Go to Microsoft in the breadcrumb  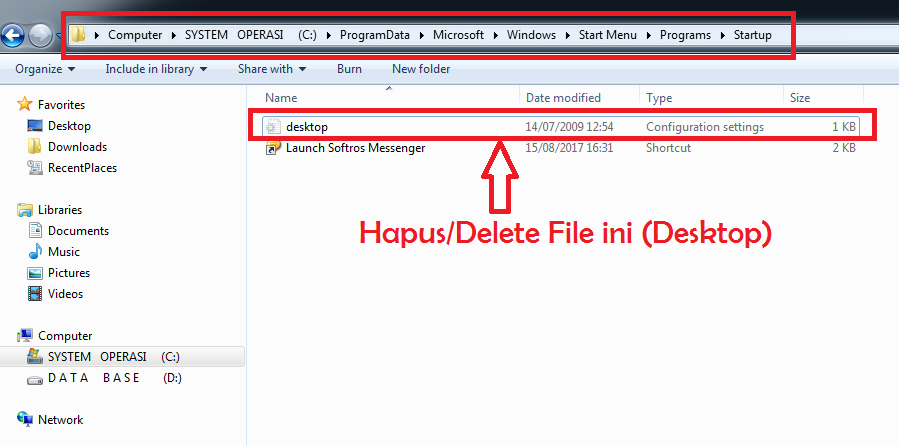pyautogui.click(x=459, y=35)
